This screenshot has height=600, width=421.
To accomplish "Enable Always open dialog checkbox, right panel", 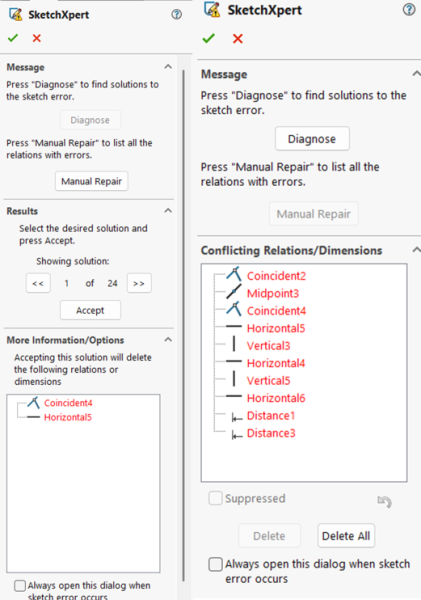I will point(215,564).
